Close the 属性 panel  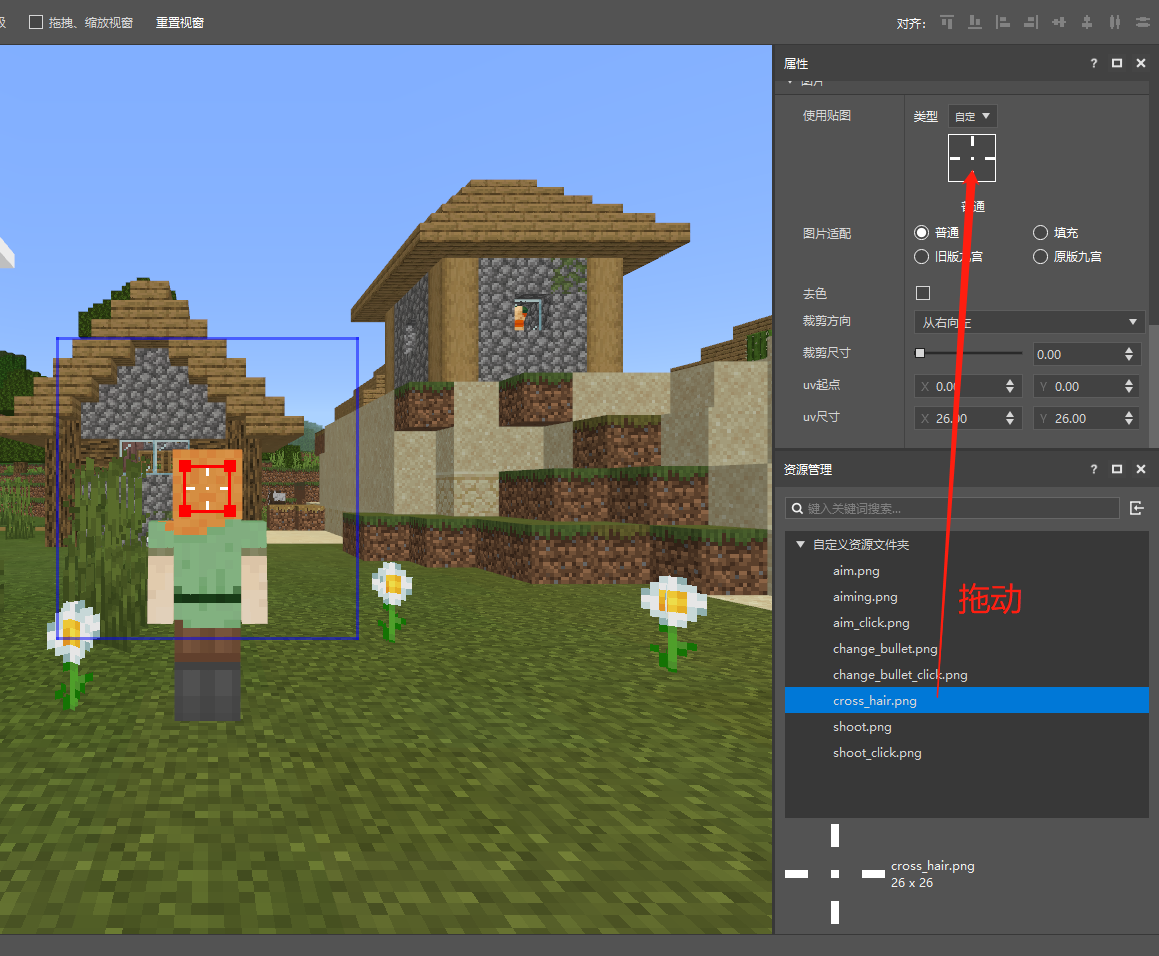1141,64
